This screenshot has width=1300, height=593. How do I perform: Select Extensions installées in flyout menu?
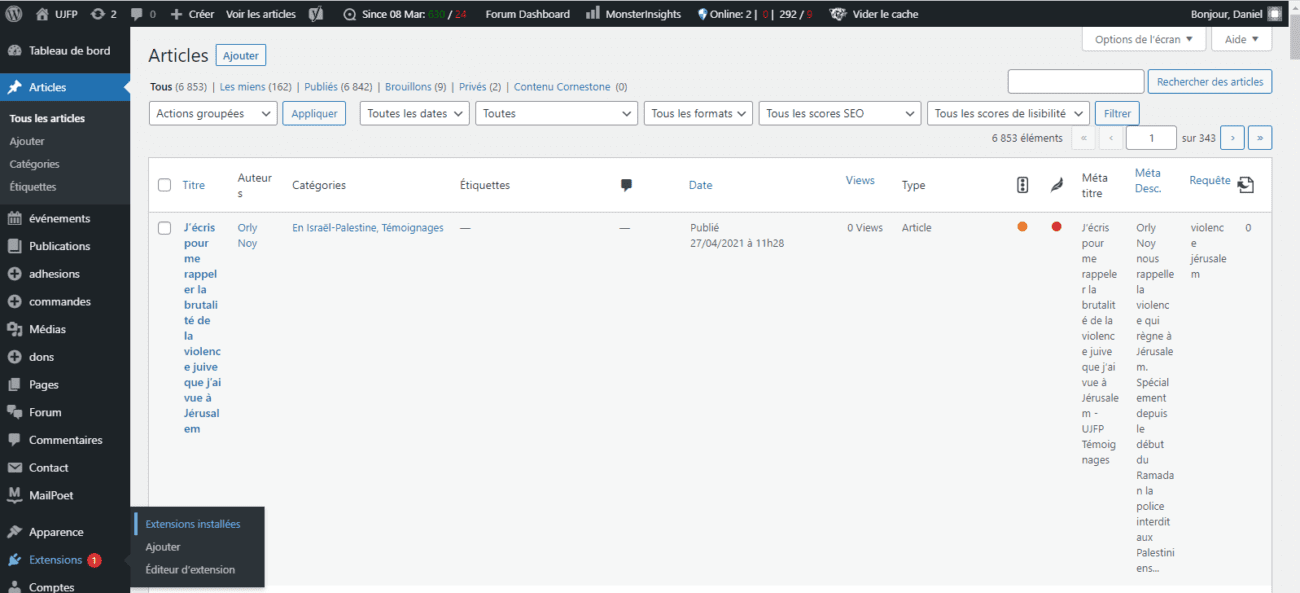[x=193, y=524]
